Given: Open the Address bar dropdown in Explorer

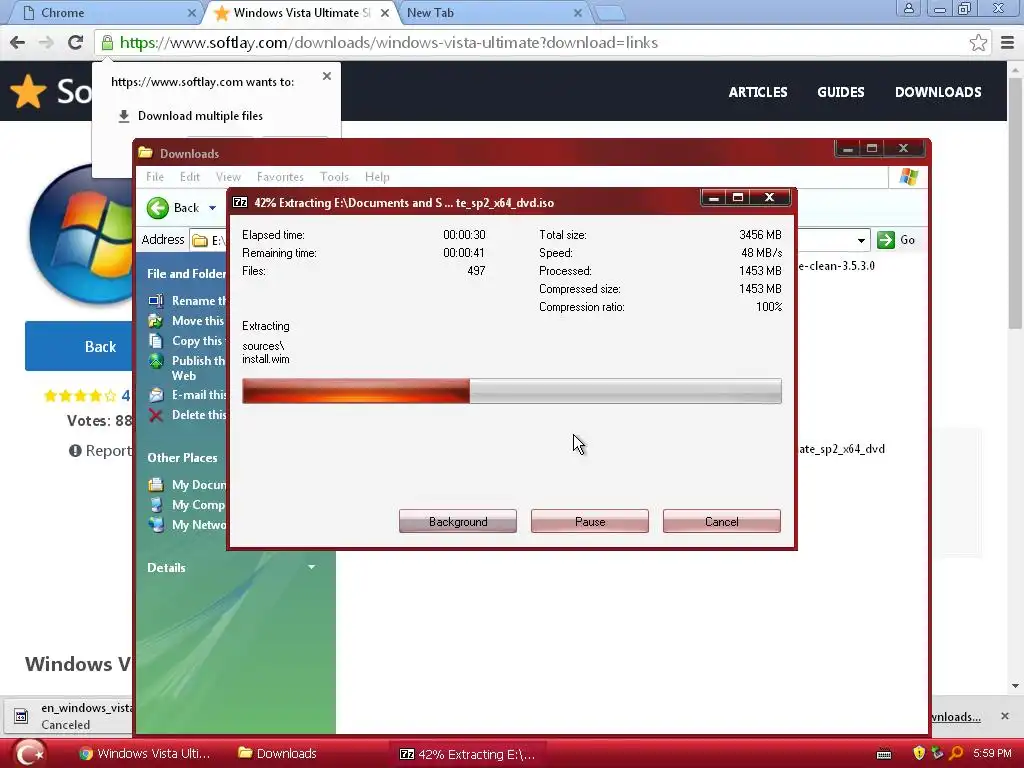Looking at the screenshot, I should tap(861, 240).
